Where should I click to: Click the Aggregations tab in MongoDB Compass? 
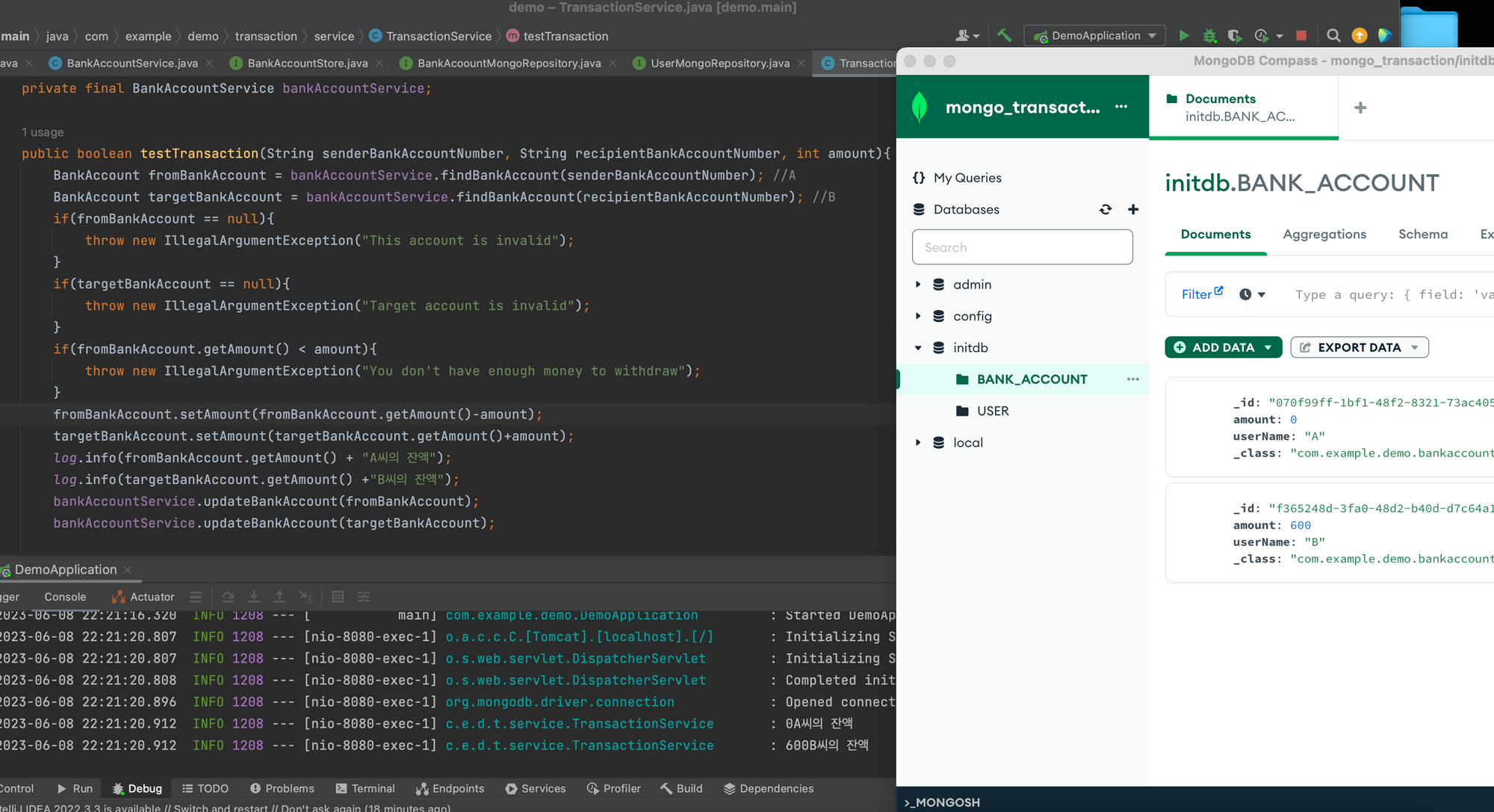coord(1324,233)
